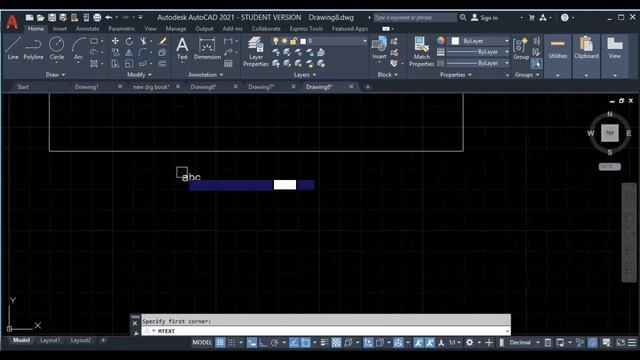Select the Line drawing tool
The image size is (640, 360).
click(13, 49)
